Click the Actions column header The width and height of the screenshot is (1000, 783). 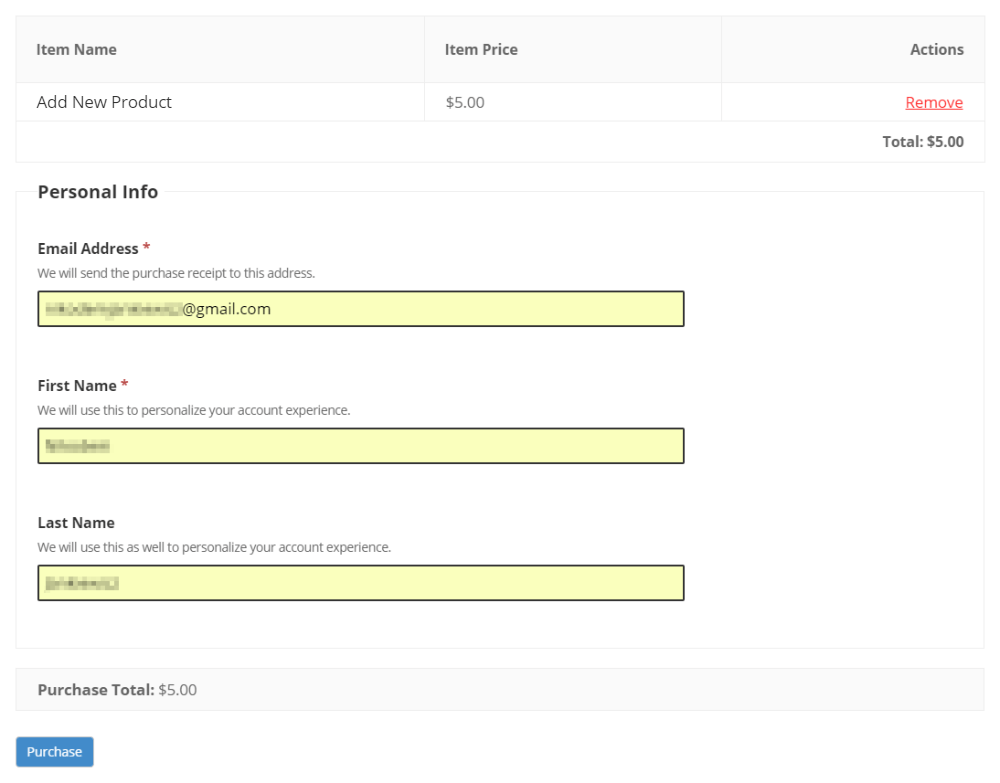click(x=936, y=49)
